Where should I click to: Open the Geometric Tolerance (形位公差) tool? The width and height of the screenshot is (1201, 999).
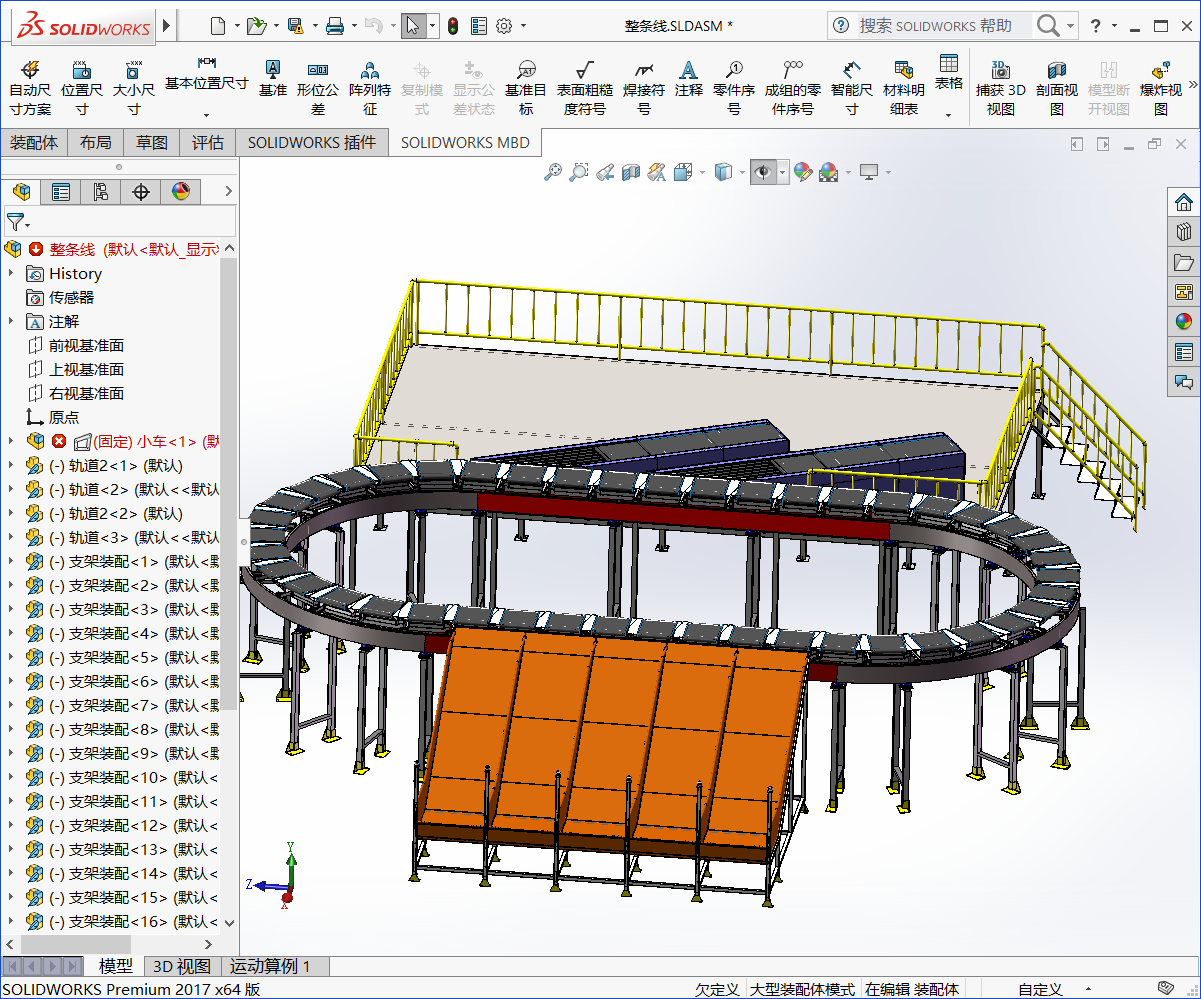pyautogui.click(x=318, y=87)
